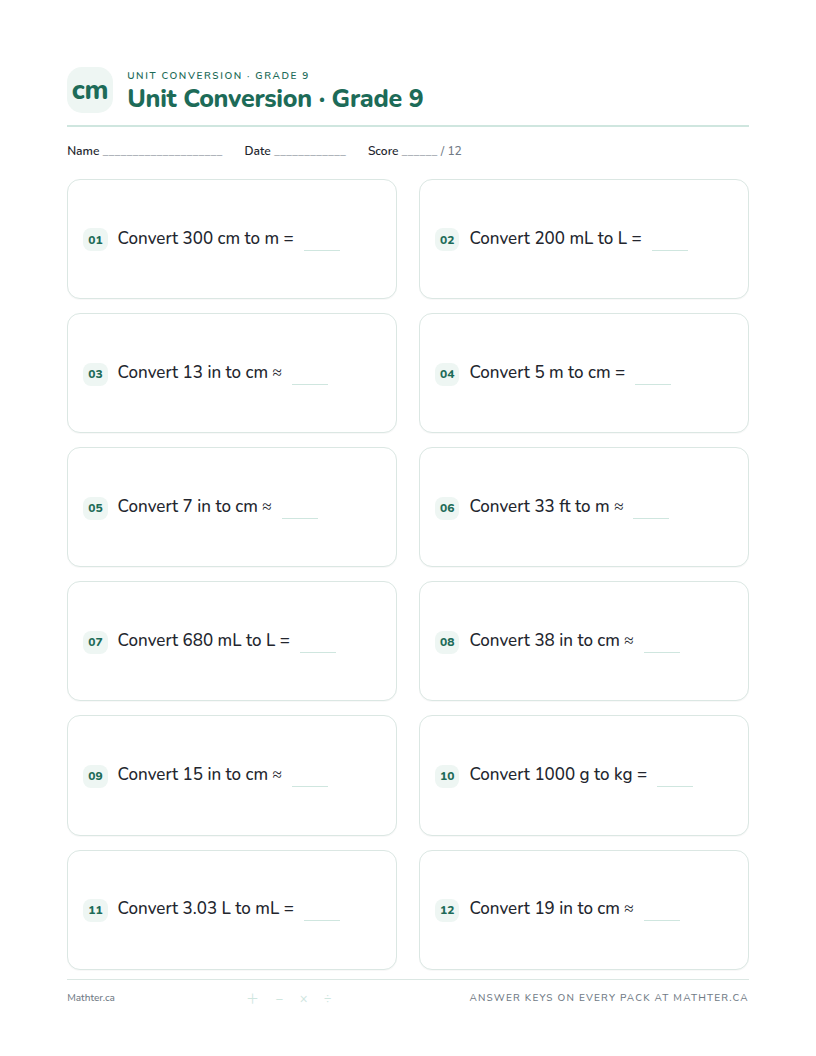Click the text 'Convert 38 in to cm ≈'
This screenshot has width=816, height=1056.
click(551, 640)
